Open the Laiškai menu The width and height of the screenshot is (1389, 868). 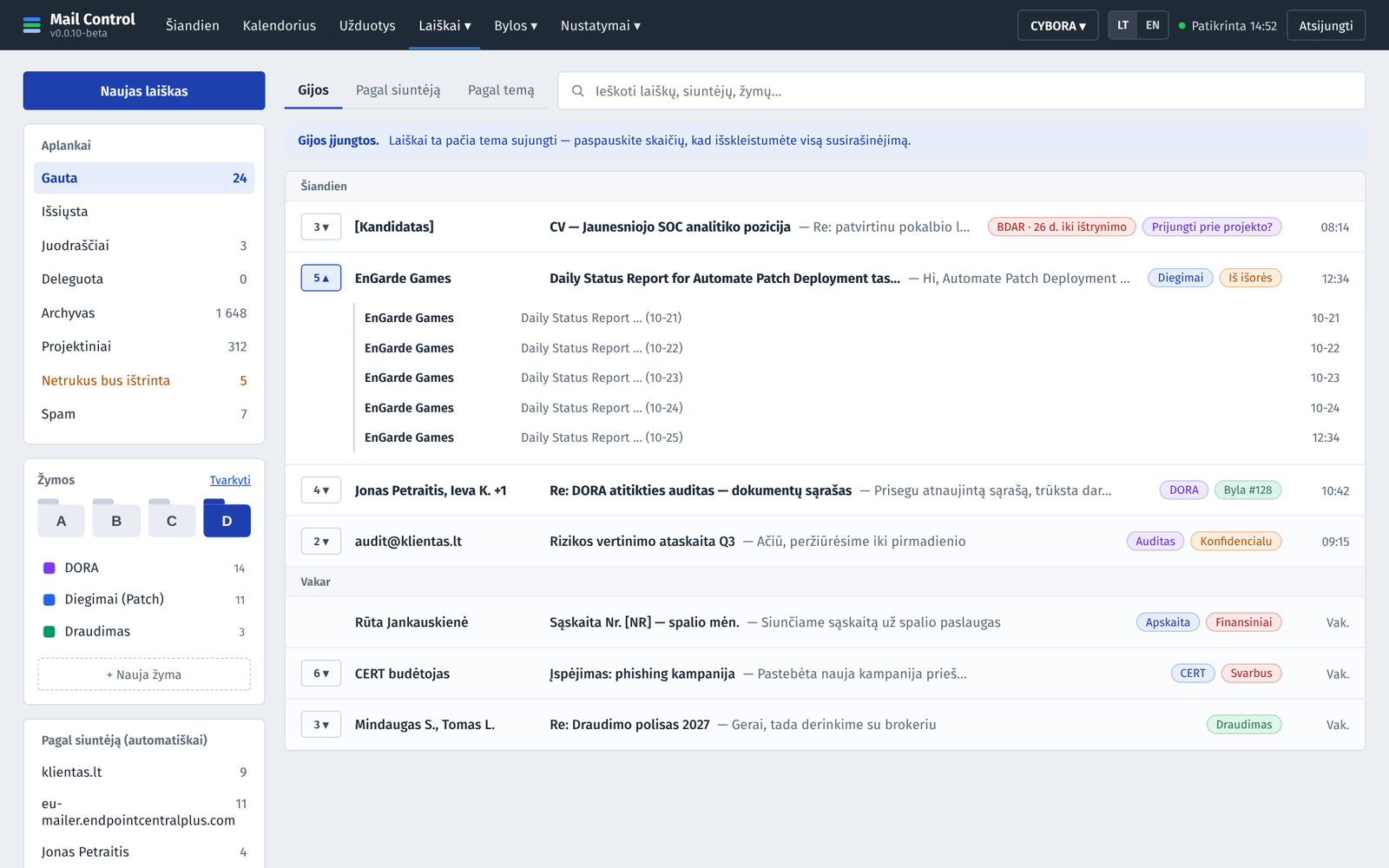(444, 25)
